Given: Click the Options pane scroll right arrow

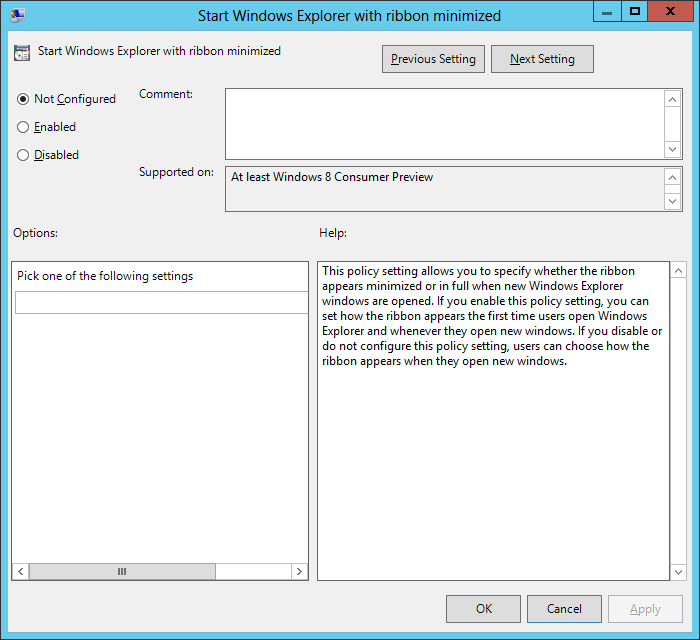Looking at the screenshot, I should pos(299,572).
